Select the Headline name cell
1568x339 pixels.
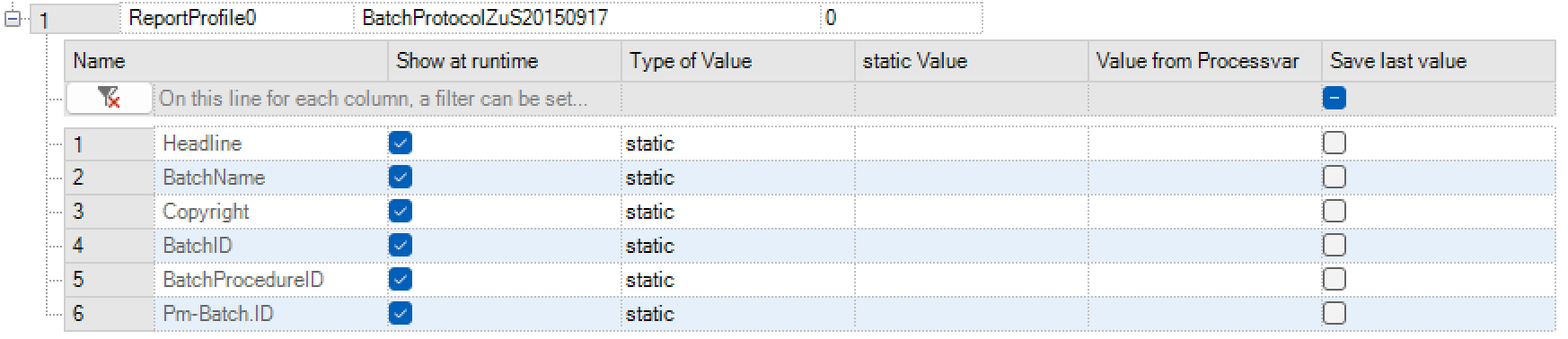pyautogui.click(x=271, y=143)
